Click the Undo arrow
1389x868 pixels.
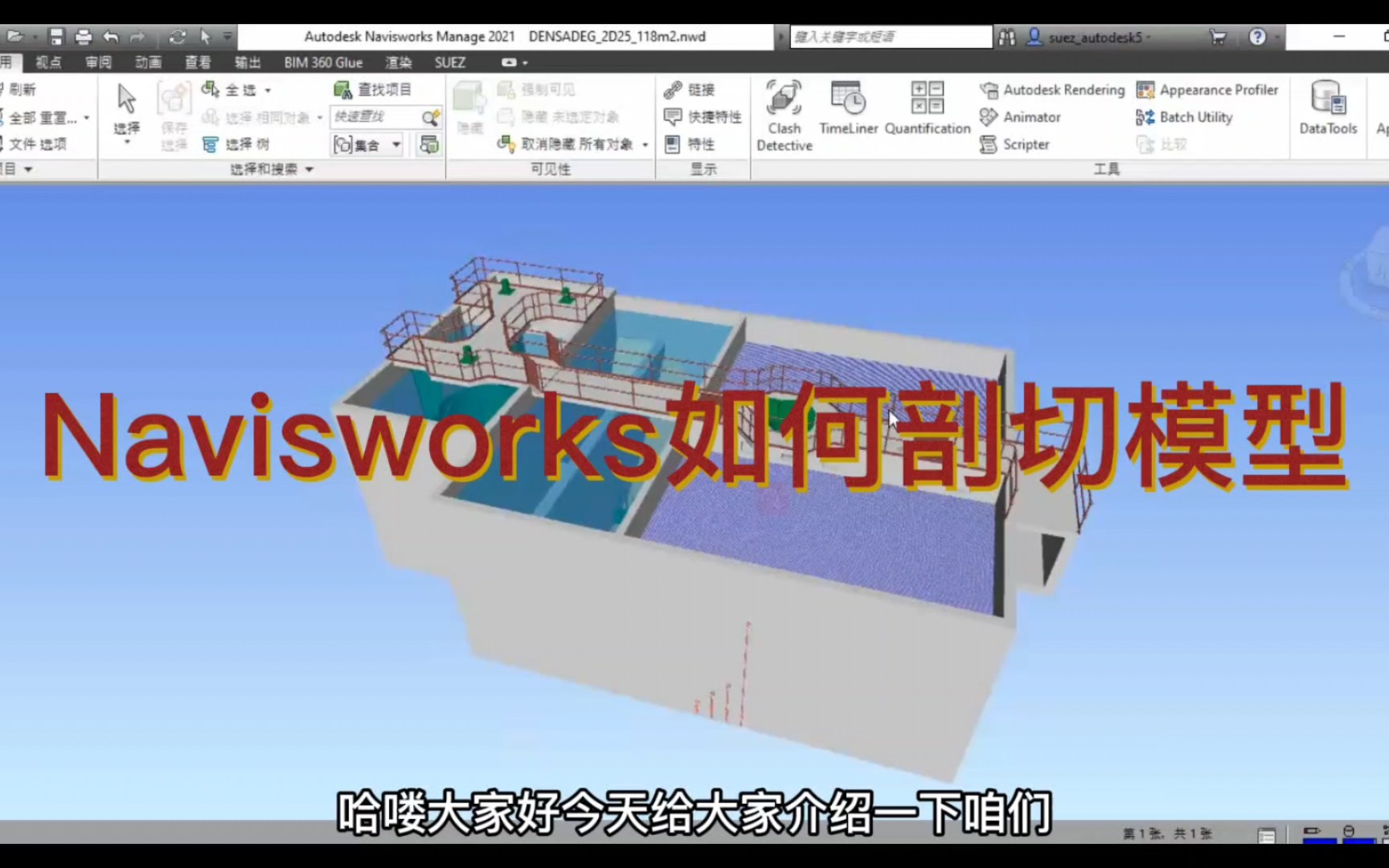[x=110, y=36]
